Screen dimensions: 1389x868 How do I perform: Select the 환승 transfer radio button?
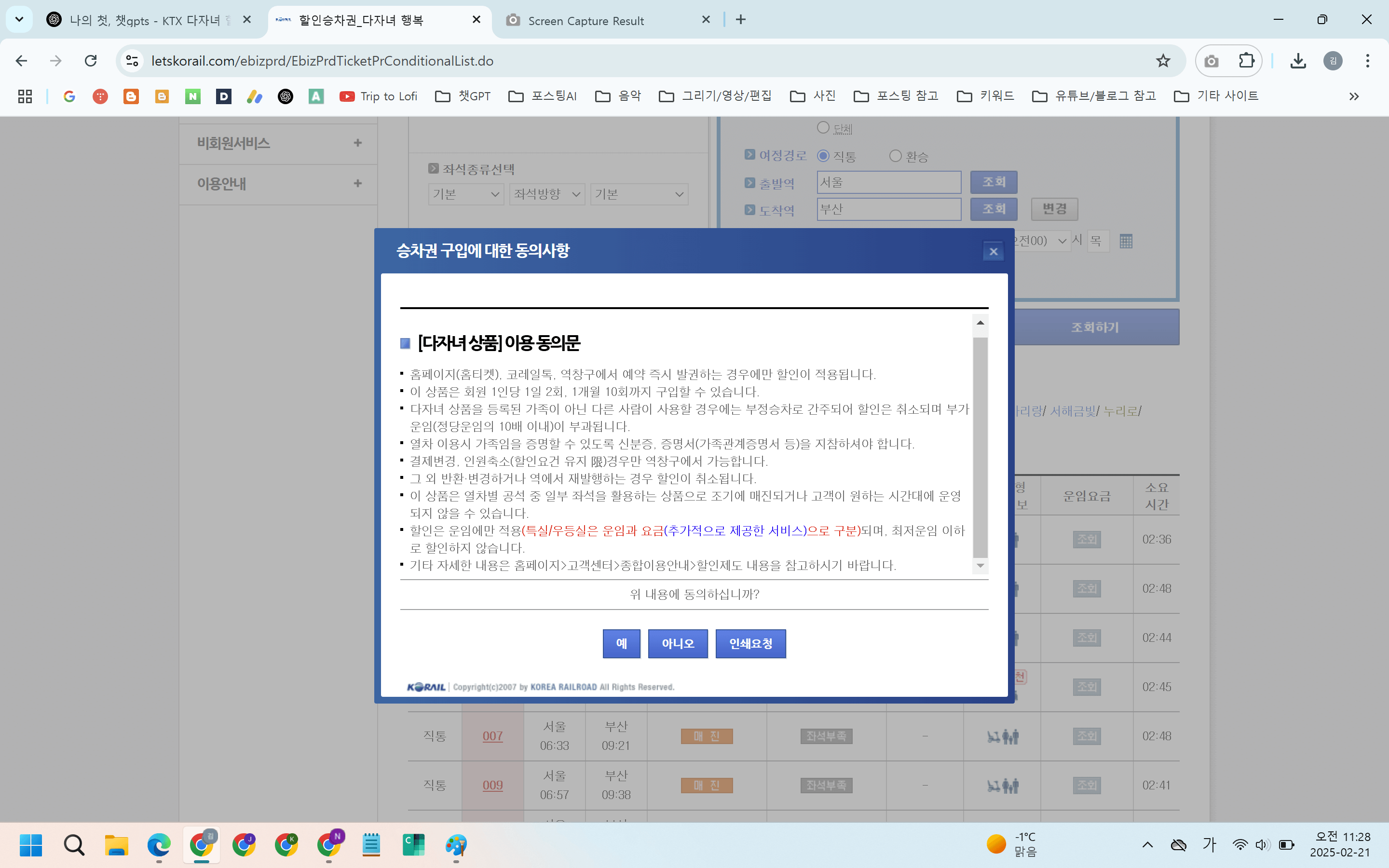click(x=896, y=156)
